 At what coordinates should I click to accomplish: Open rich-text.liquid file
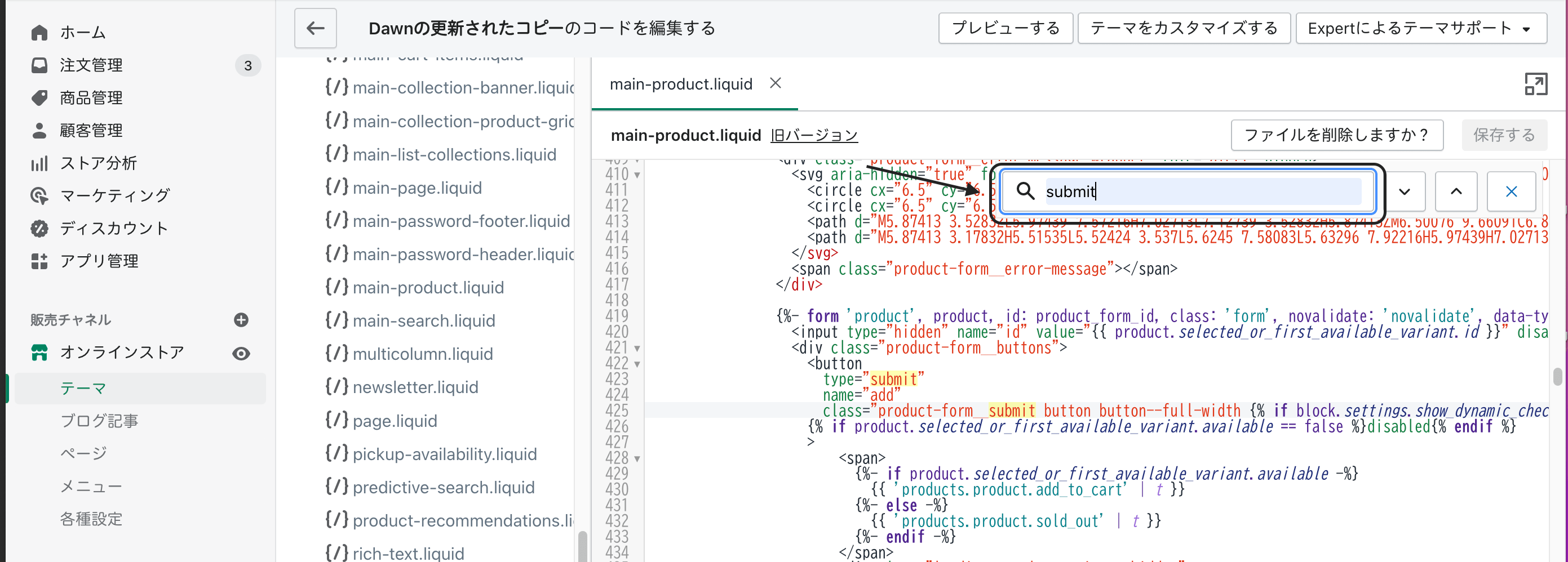408,553
